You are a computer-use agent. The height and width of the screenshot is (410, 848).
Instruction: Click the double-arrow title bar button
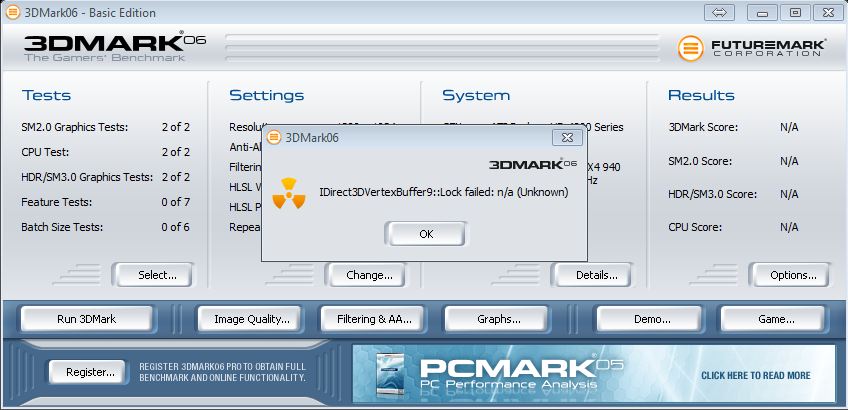coord(719,12)
